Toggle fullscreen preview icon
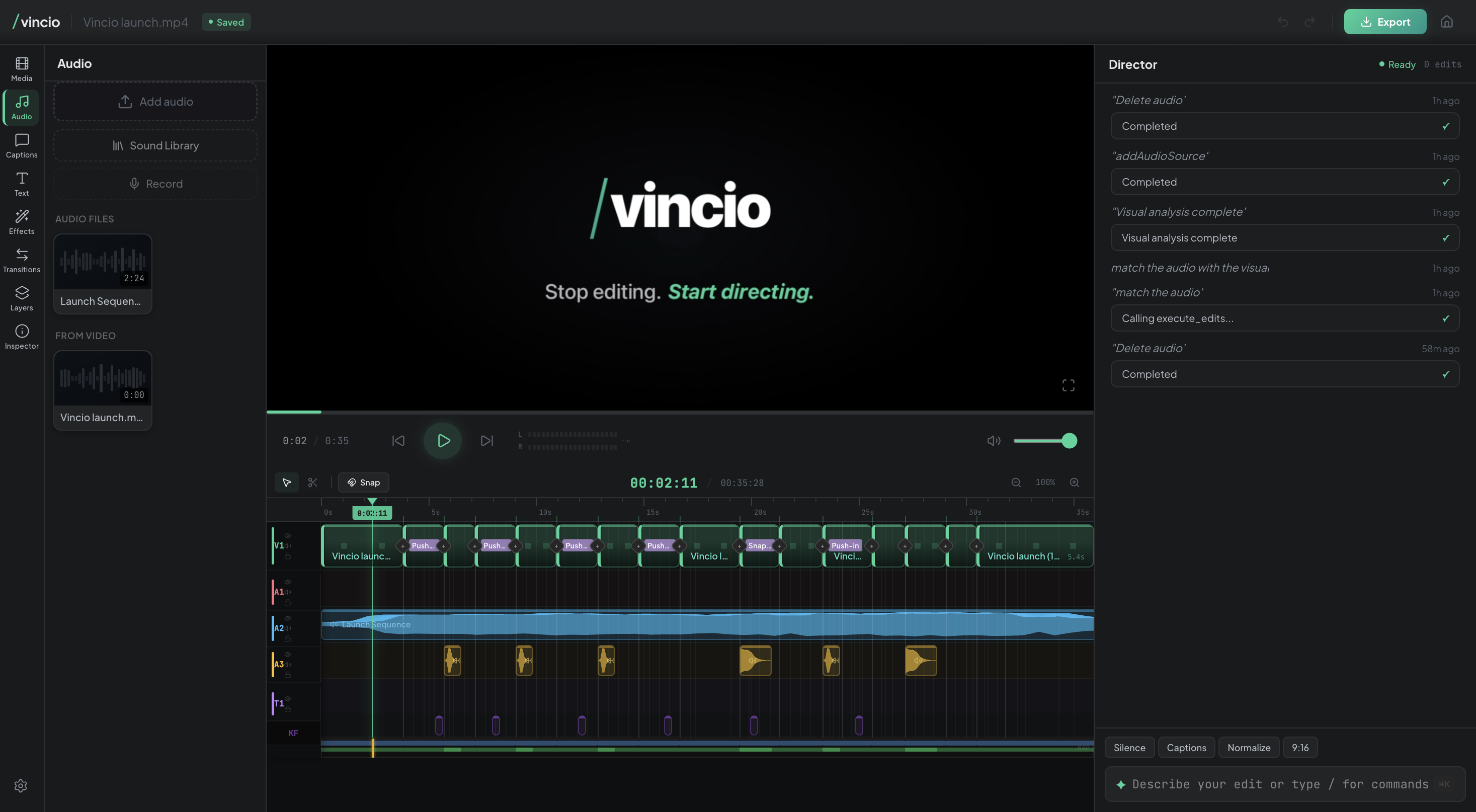 tap(1068, 385)
